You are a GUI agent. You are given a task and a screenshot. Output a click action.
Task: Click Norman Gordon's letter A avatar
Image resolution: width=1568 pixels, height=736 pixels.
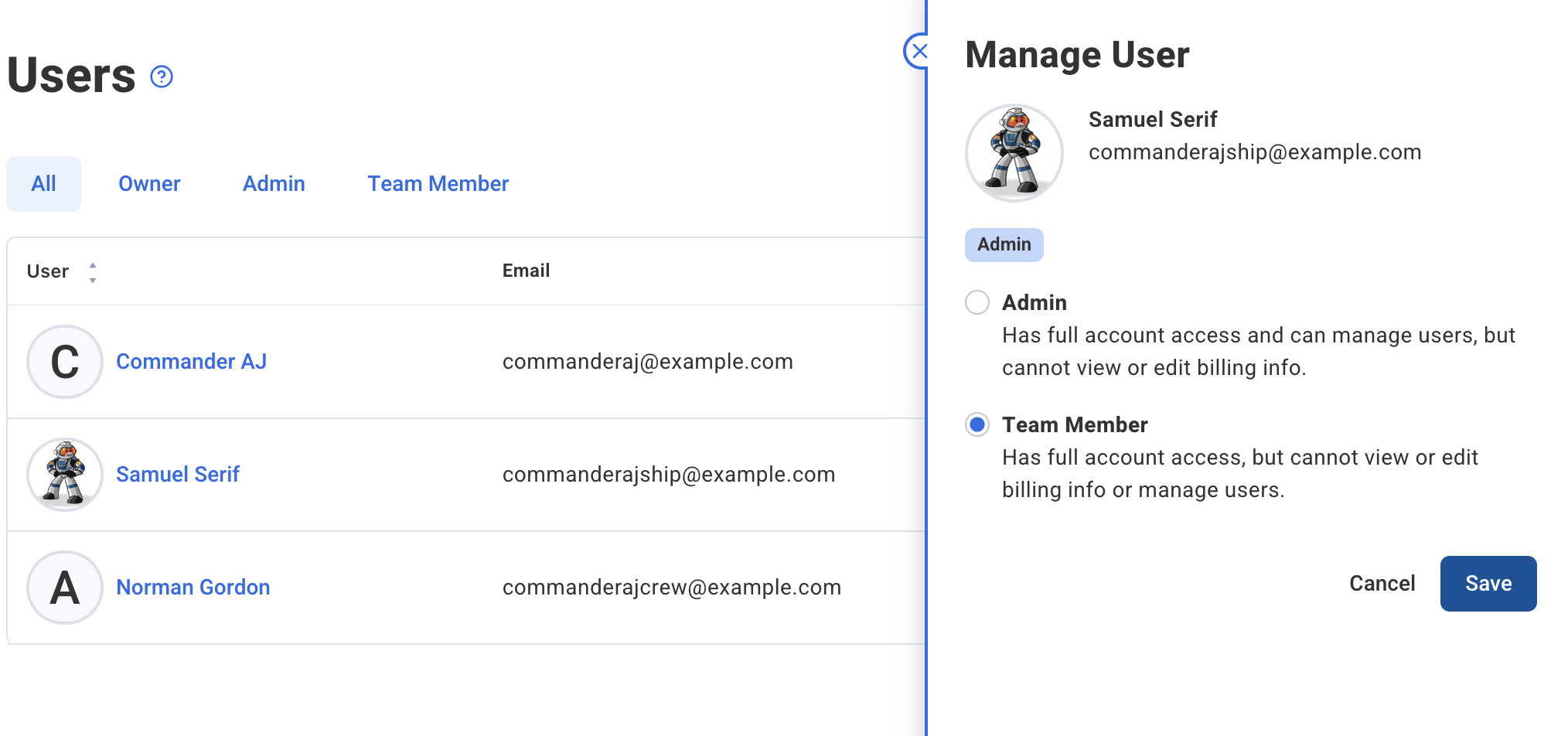coord(65,588)
